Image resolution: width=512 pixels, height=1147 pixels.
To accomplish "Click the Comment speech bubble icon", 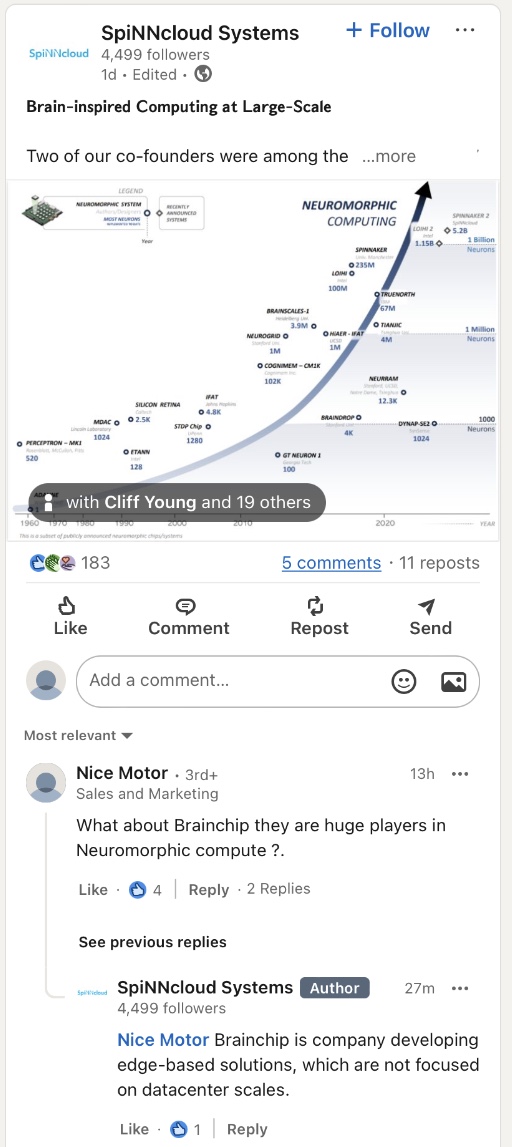I will pos(186,606).
